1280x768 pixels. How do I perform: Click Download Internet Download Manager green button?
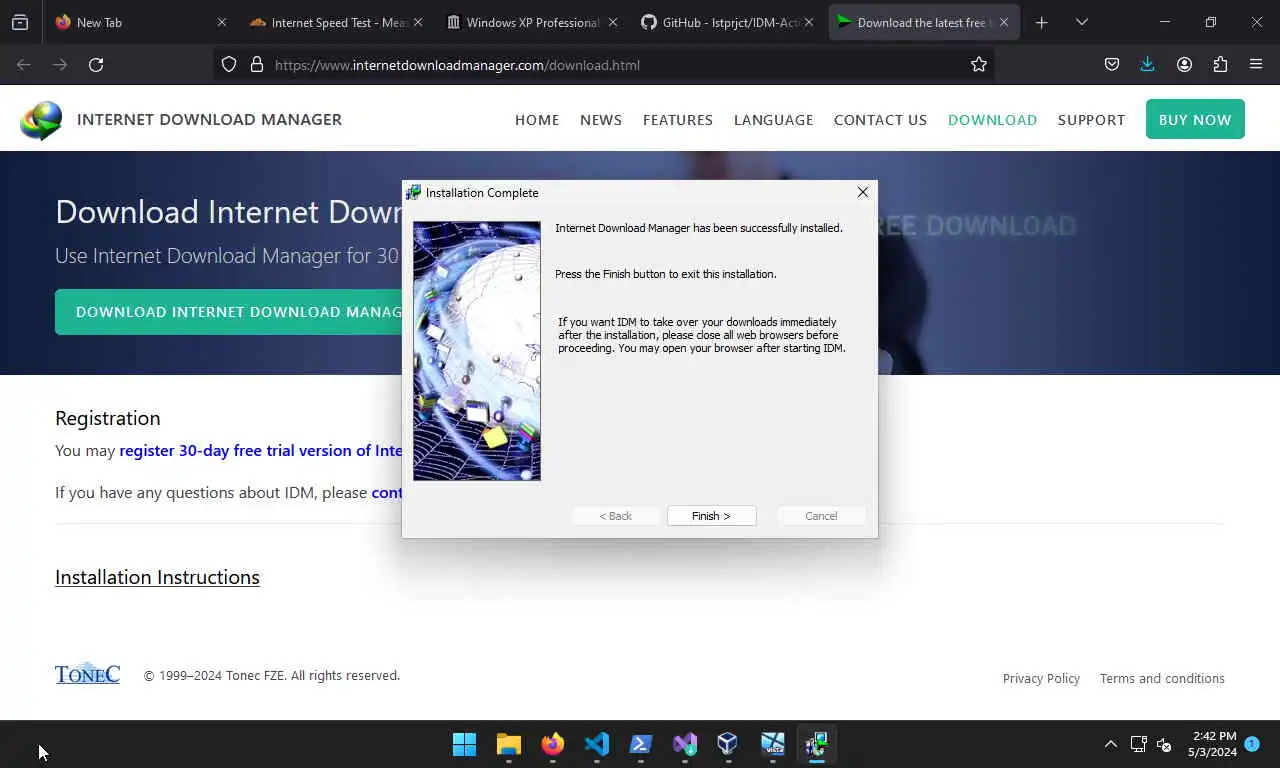click(229, 312)
